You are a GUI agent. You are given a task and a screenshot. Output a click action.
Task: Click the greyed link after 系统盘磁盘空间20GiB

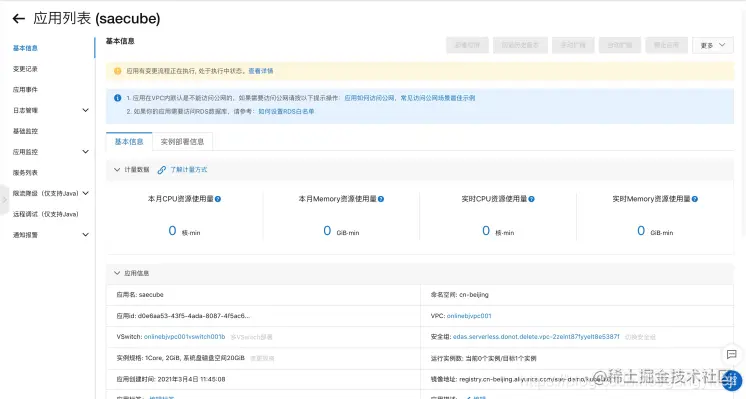262,358
